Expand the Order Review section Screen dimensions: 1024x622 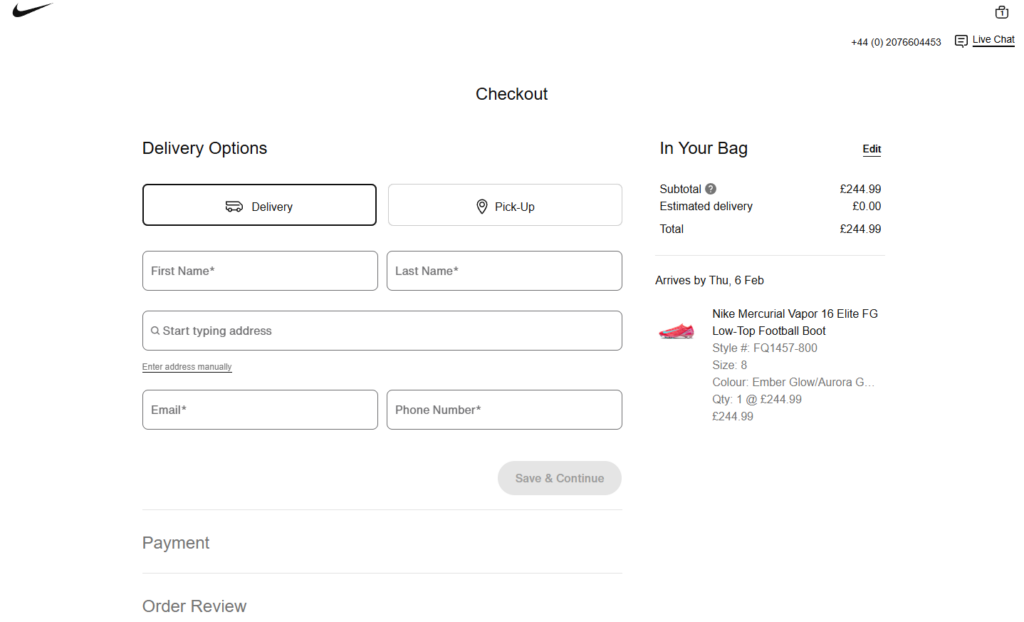(x=194, y=606)
